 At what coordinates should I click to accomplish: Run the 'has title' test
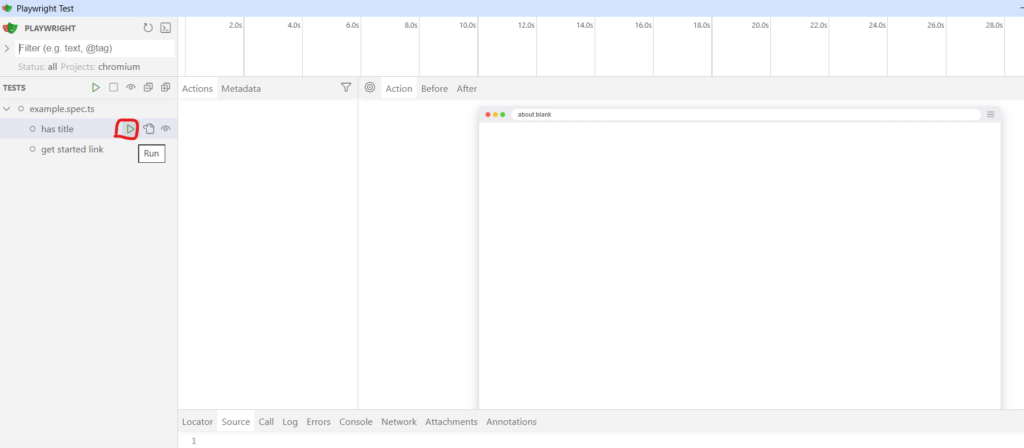(129, 129)
